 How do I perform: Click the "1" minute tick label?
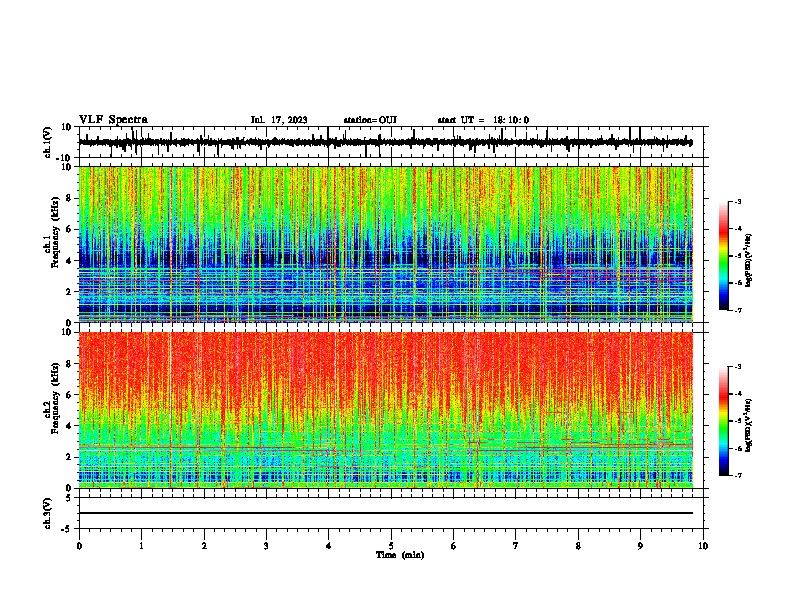(141, 546)
